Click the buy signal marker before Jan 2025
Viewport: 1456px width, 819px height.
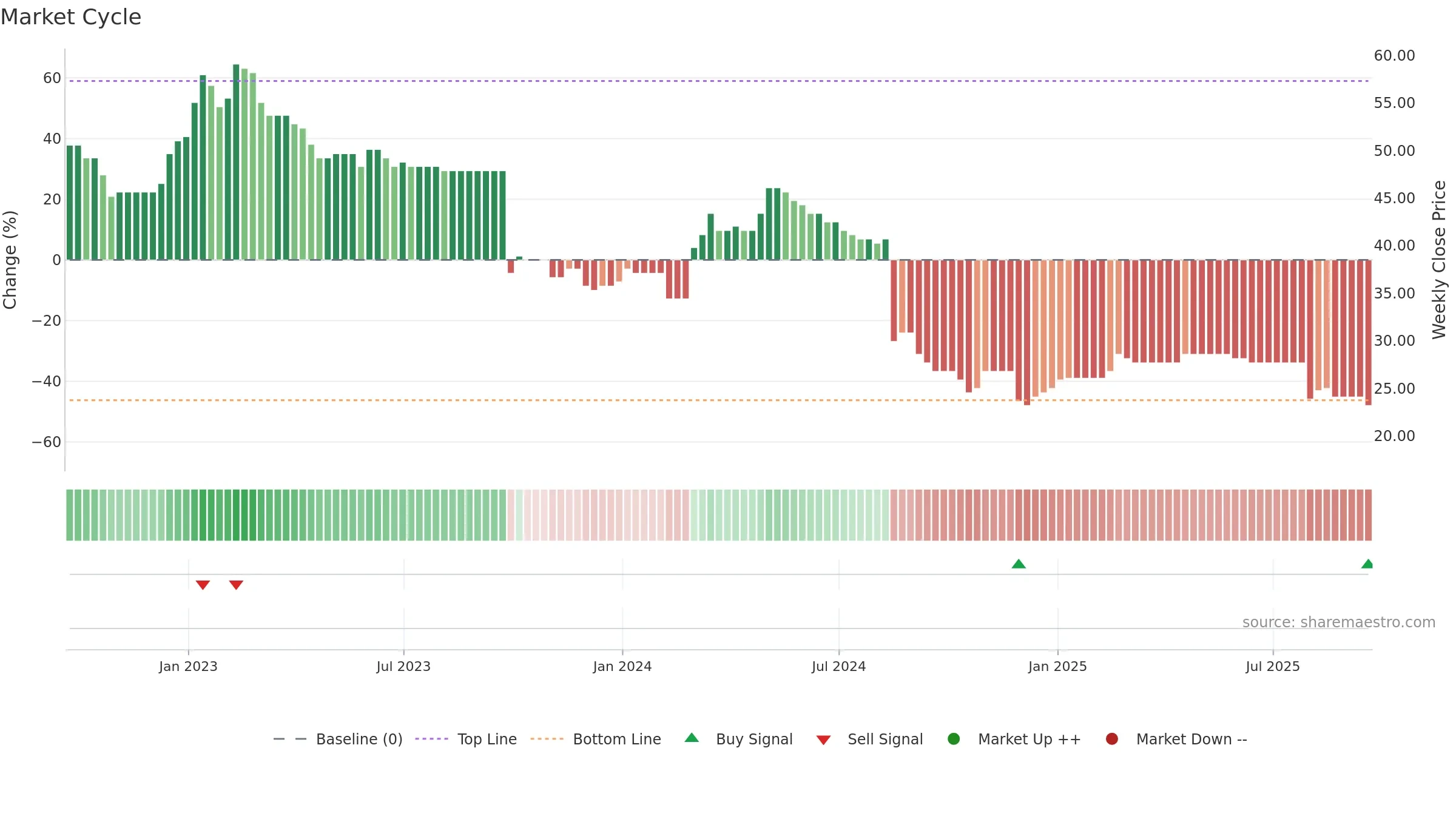(x=1019, y=564)
